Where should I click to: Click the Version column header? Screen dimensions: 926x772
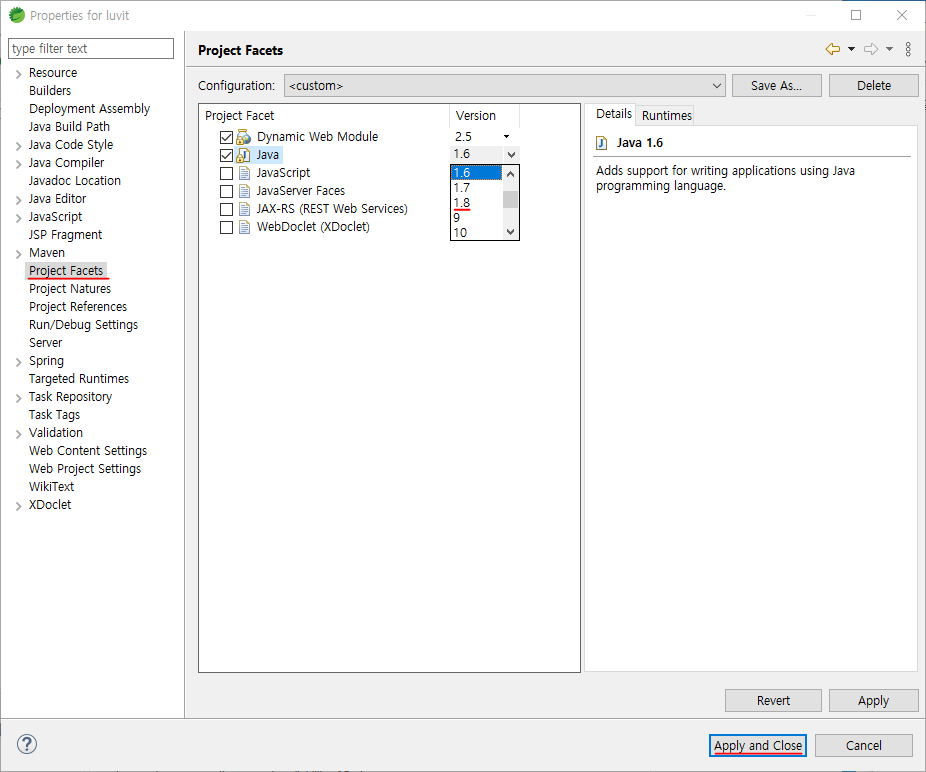[x=484, y=116]
